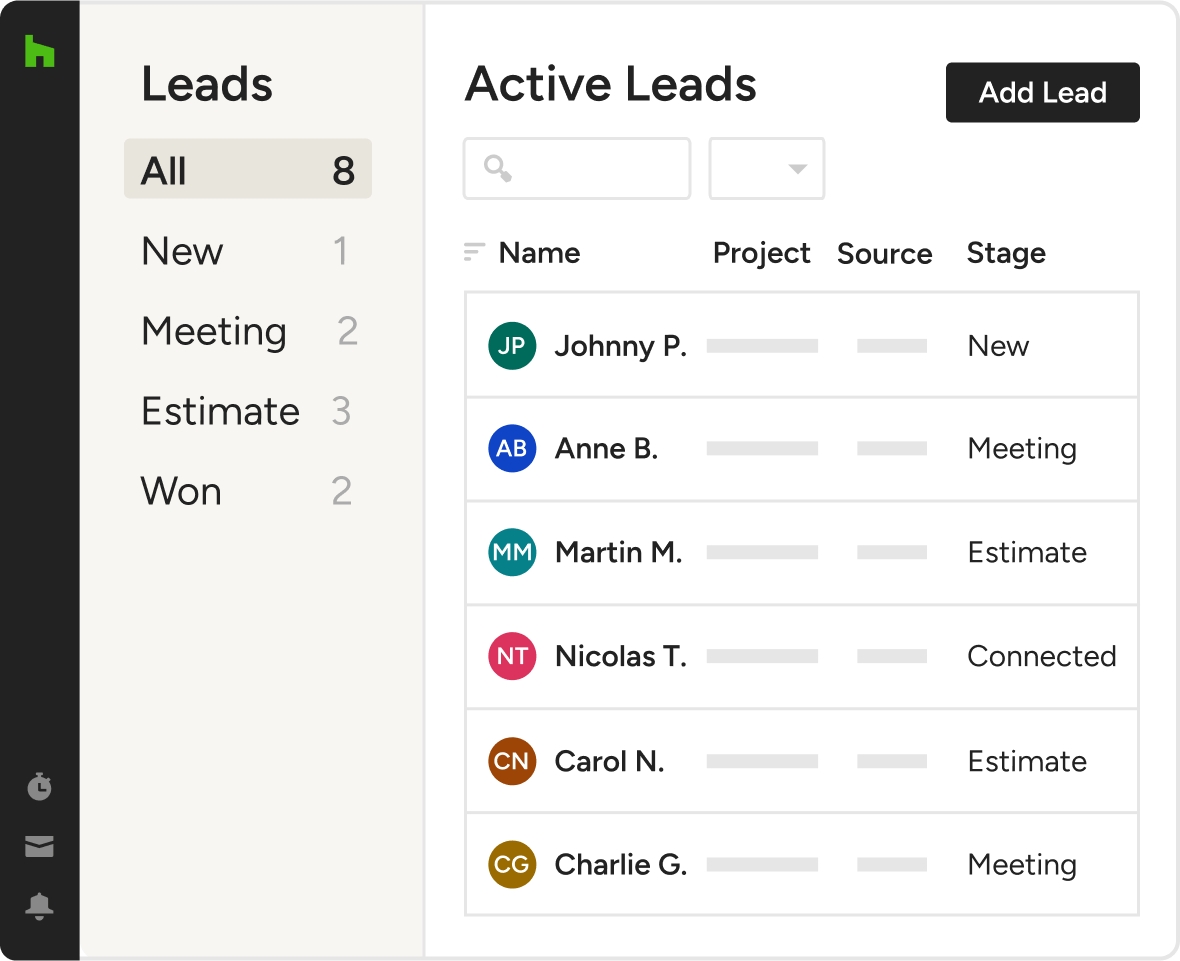
Task: Open the inbox mail icon in sidebar
Action: point(39,847)
